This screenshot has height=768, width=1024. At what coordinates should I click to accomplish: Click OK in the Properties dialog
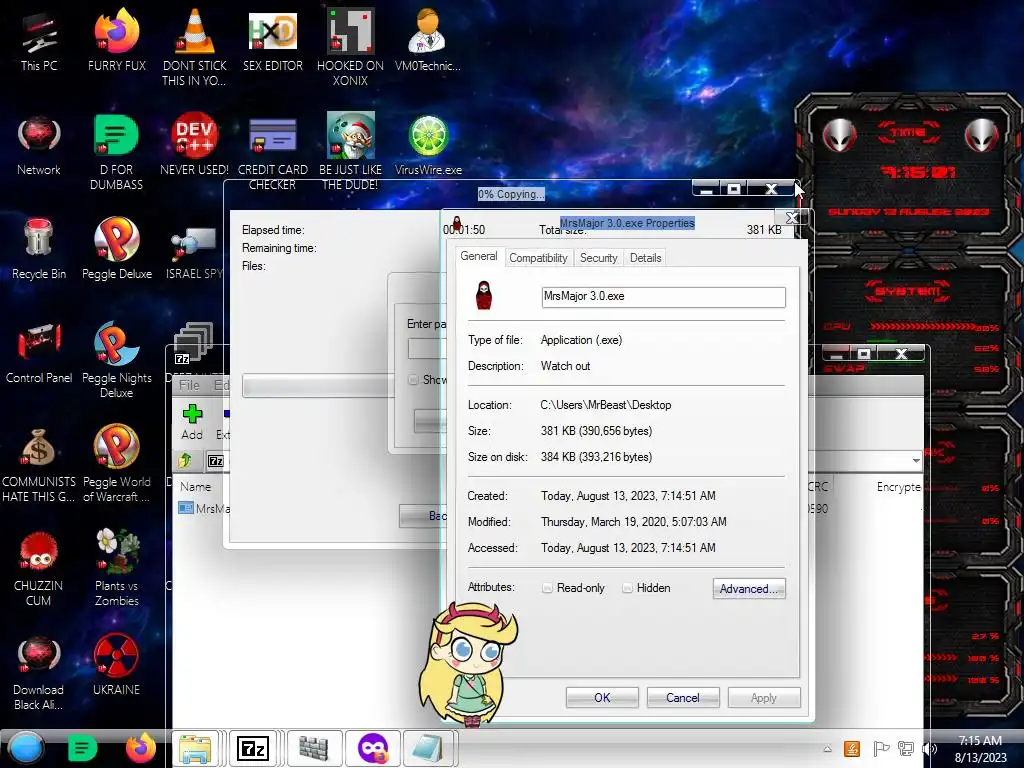coord(602,697)
